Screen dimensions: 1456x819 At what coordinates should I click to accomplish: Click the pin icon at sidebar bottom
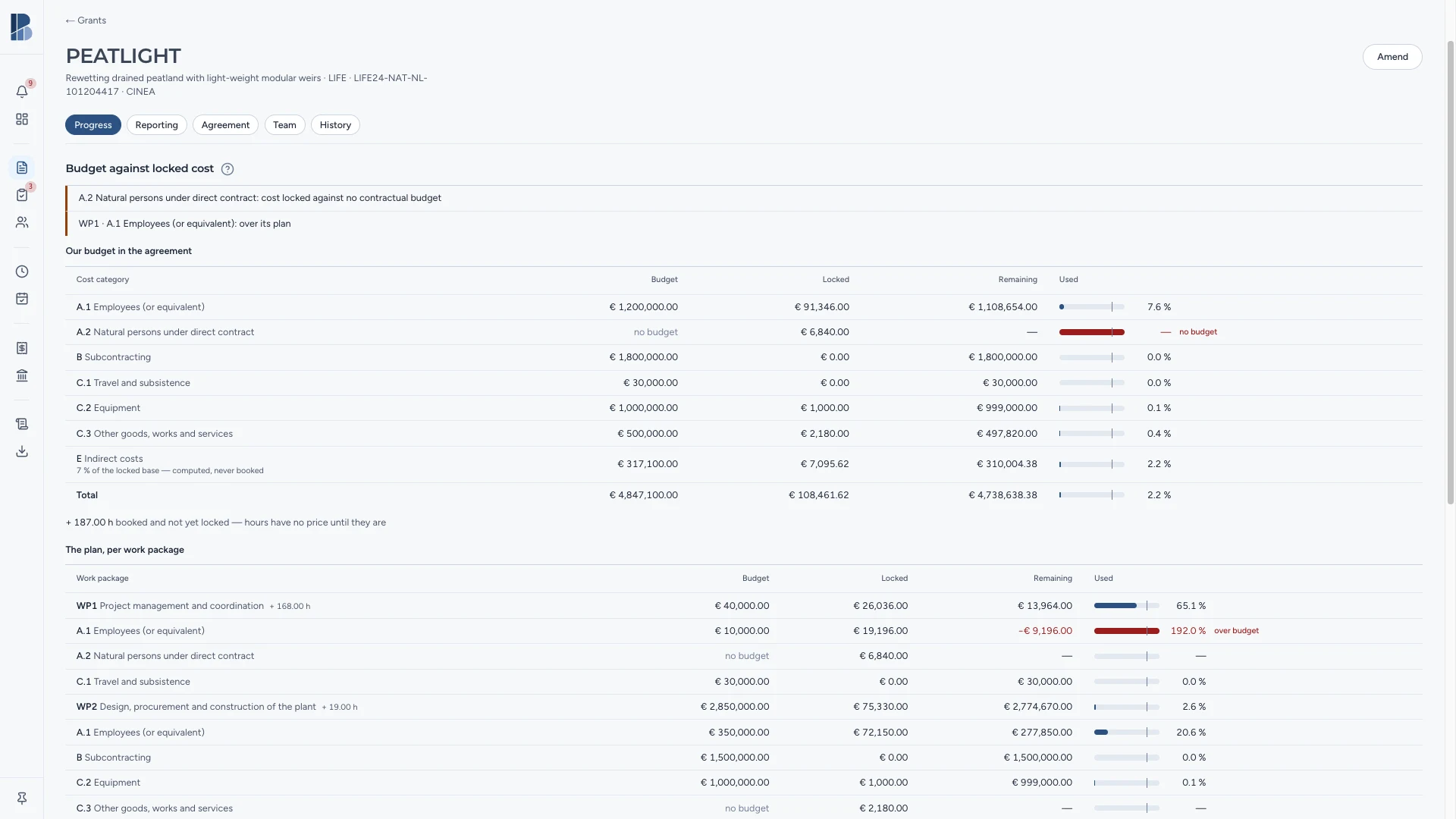[22, 799]
